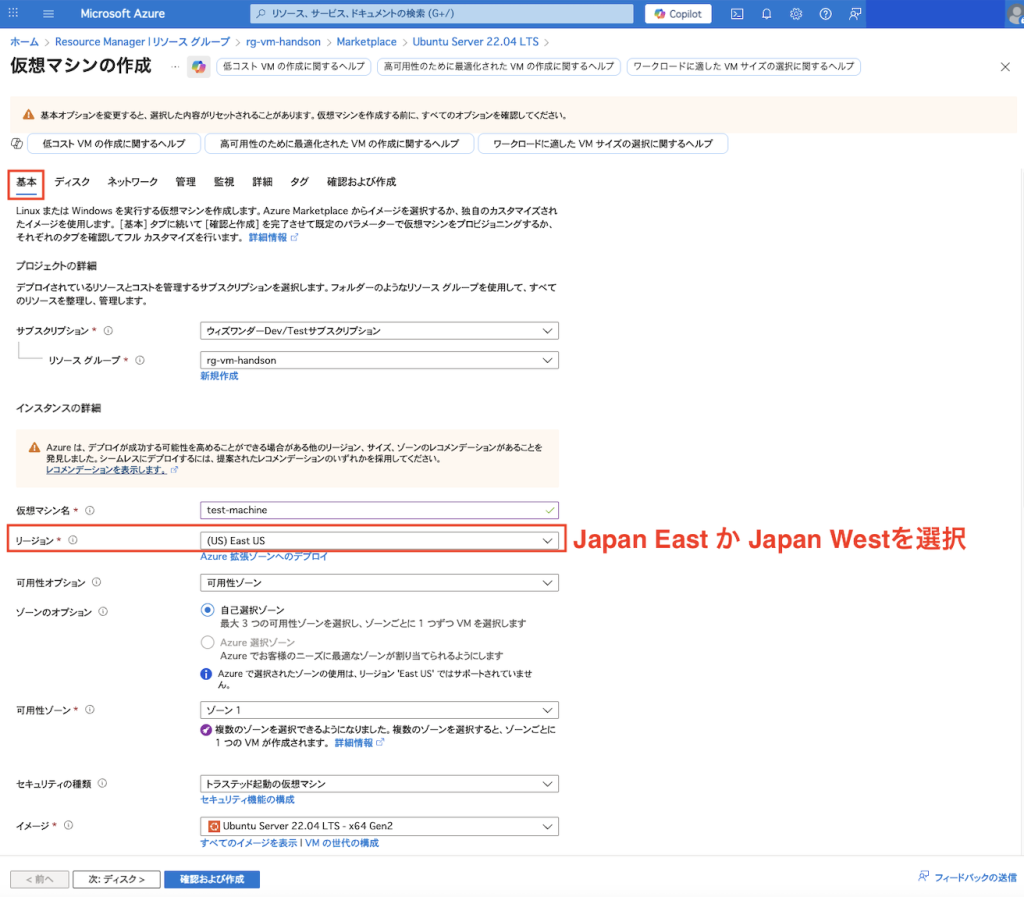Click the 確認および作成 blue button
Image resolution: width=1024 pixels, height=897 pixels.
[211, 879]
